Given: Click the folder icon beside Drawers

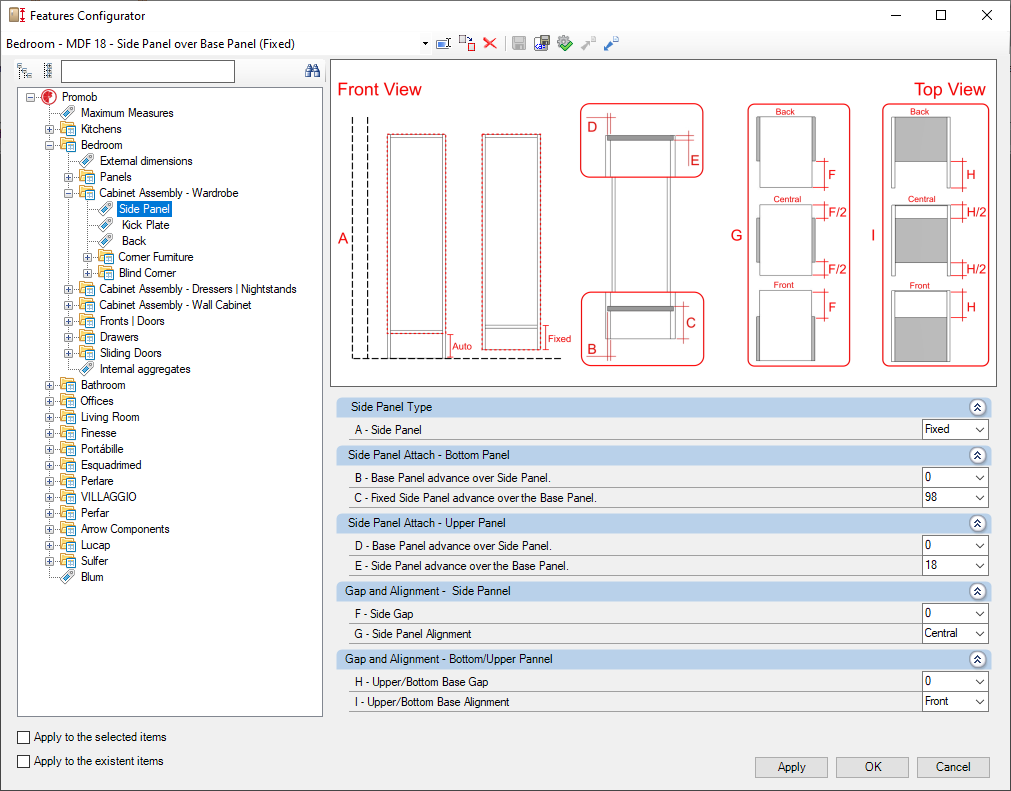Looking at the screenshot, I should coord(87,337).
